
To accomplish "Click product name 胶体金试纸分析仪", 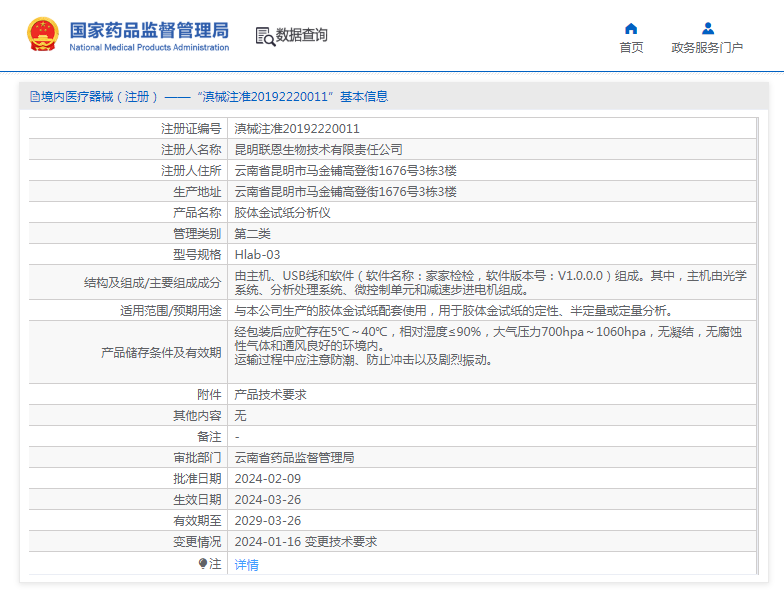I will coord(282,213).
